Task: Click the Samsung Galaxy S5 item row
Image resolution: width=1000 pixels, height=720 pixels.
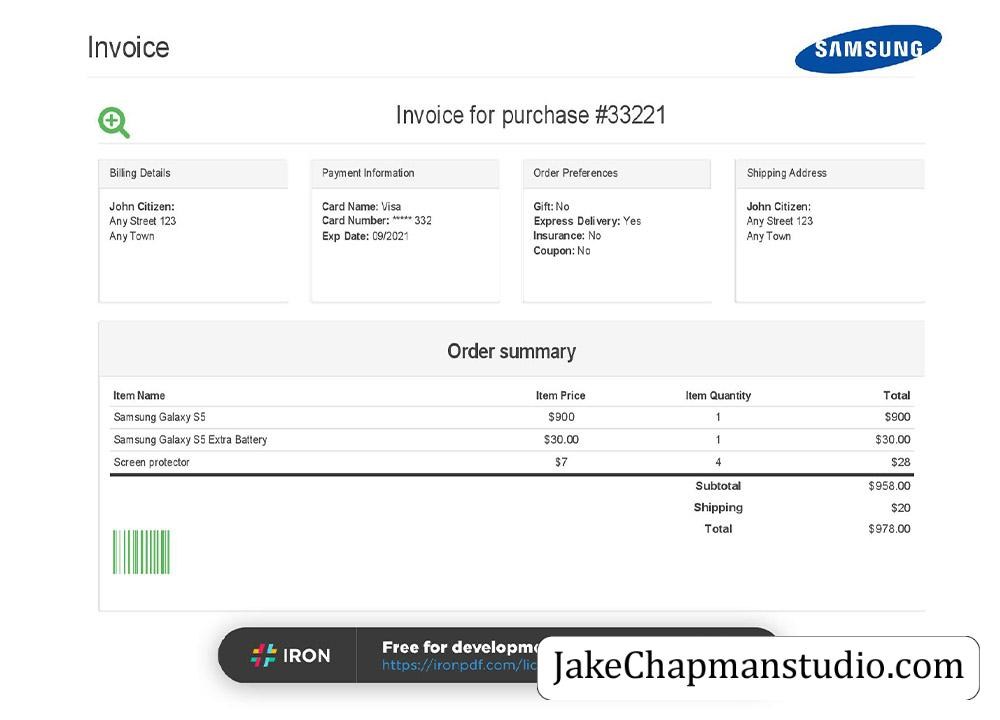Action: (511, 417)
